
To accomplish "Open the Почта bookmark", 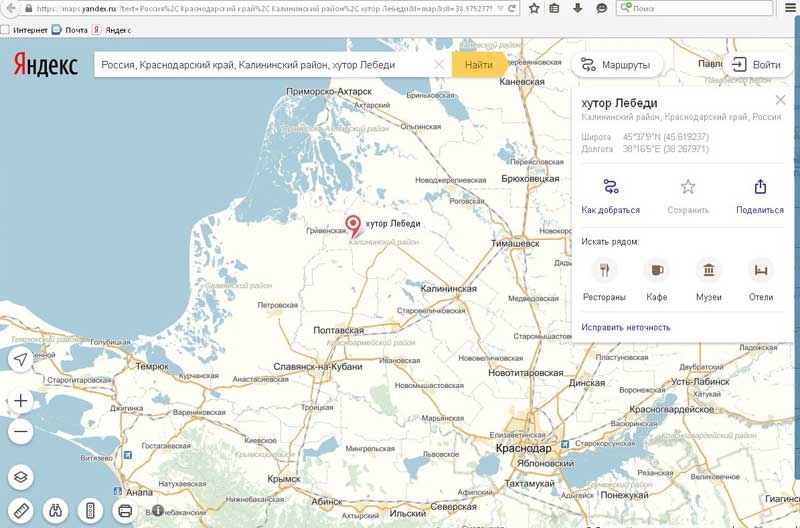I will tap(70, 30).
